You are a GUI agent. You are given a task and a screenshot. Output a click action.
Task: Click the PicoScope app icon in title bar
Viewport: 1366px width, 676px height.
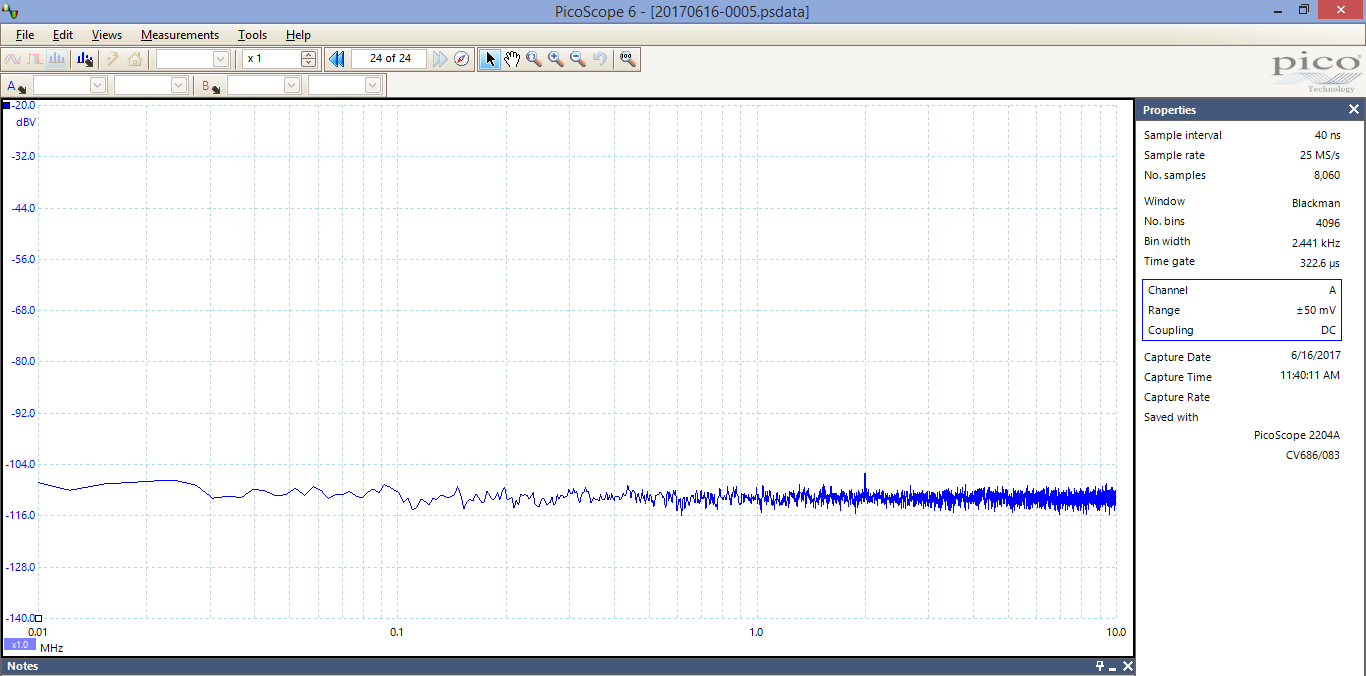(11, 11)
